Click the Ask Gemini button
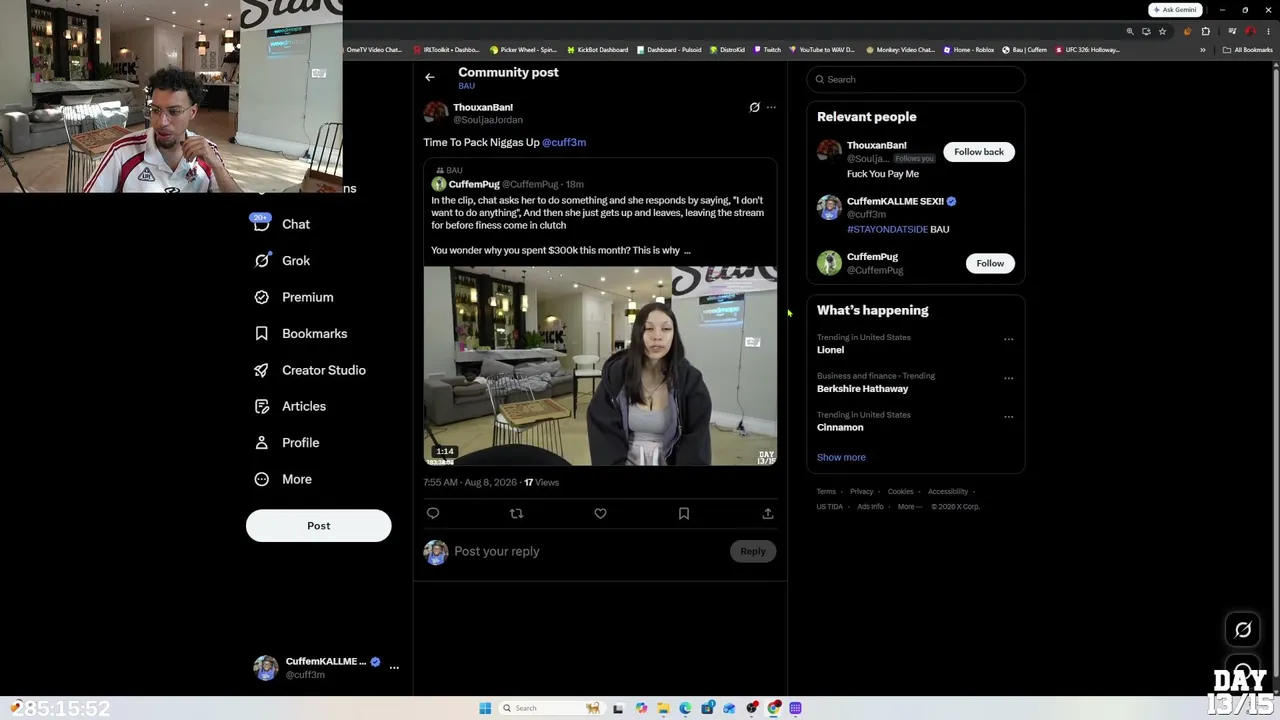Image resolution: width=1280 pixels, height=720 pixels. pos(1175,10)
